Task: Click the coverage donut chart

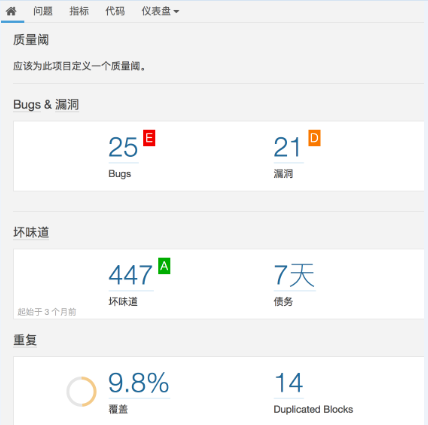Action: (x=81, y=392)
